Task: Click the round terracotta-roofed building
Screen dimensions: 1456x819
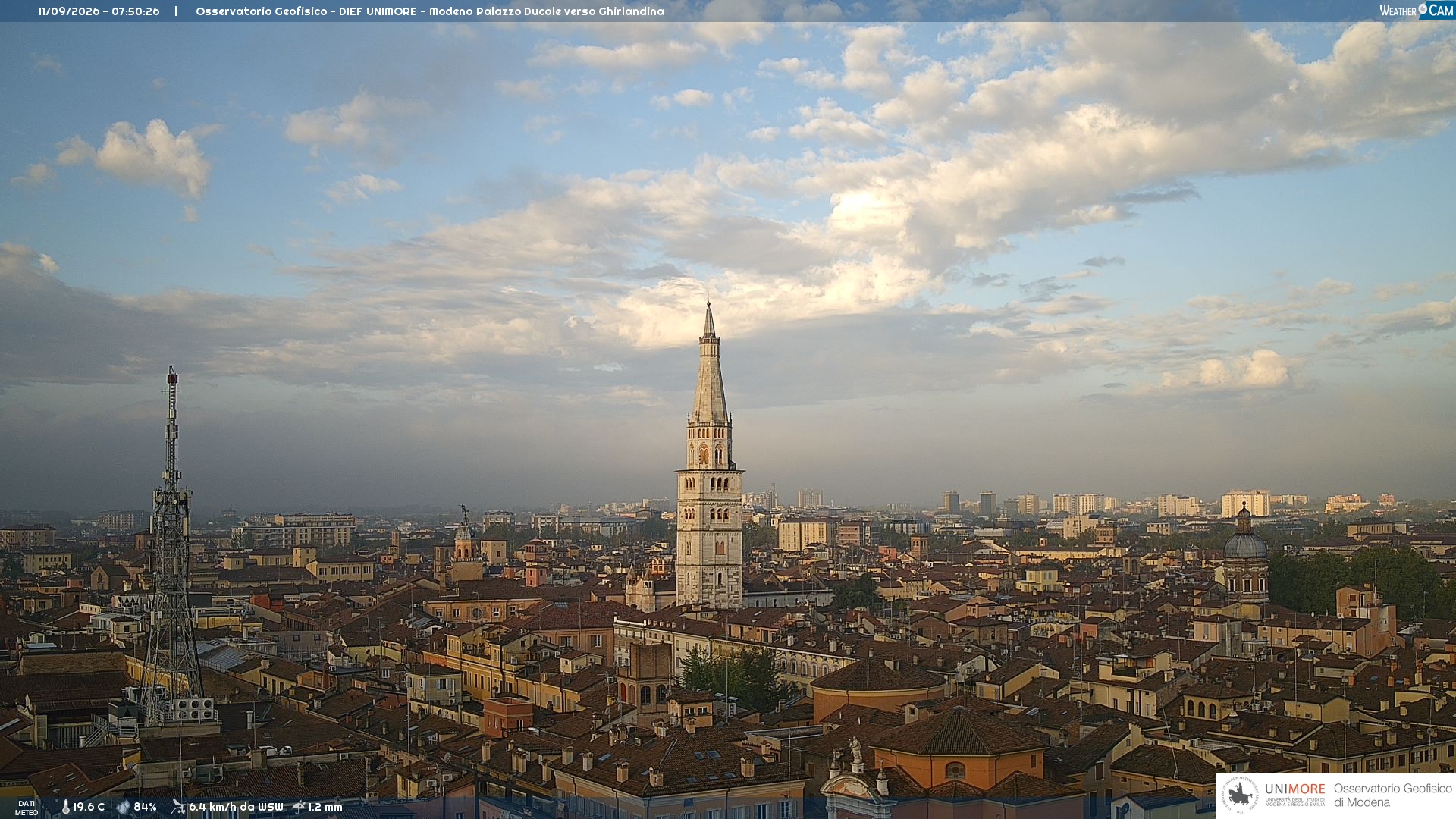Action: click(x=880, y=686)
